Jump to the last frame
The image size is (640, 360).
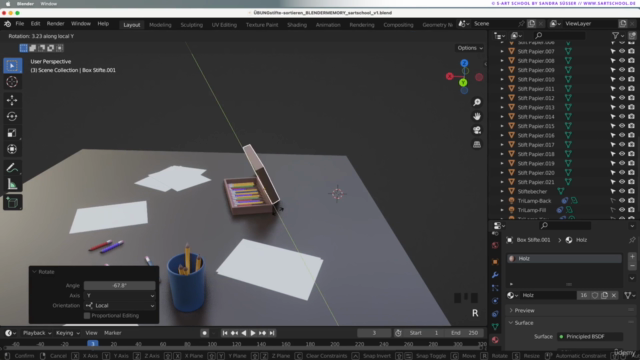point(272,333)
